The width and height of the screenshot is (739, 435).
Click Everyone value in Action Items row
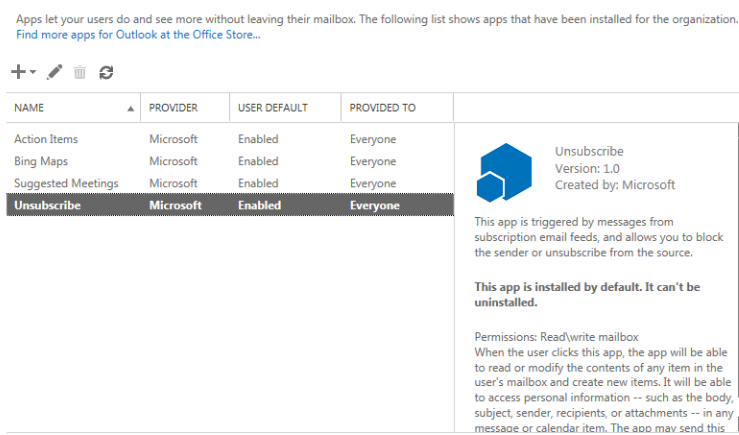click(x=373, y=139)
